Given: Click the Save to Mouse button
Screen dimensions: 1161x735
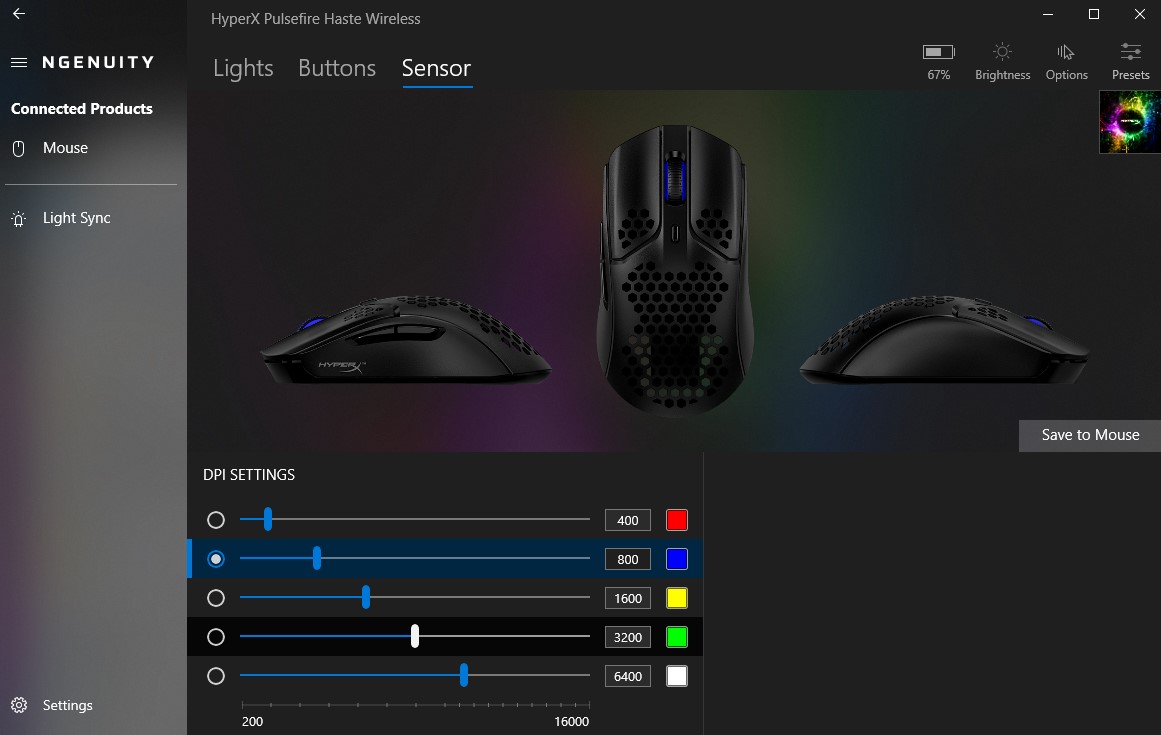Looking at the screenshot, I should [x=1090, y=435].
